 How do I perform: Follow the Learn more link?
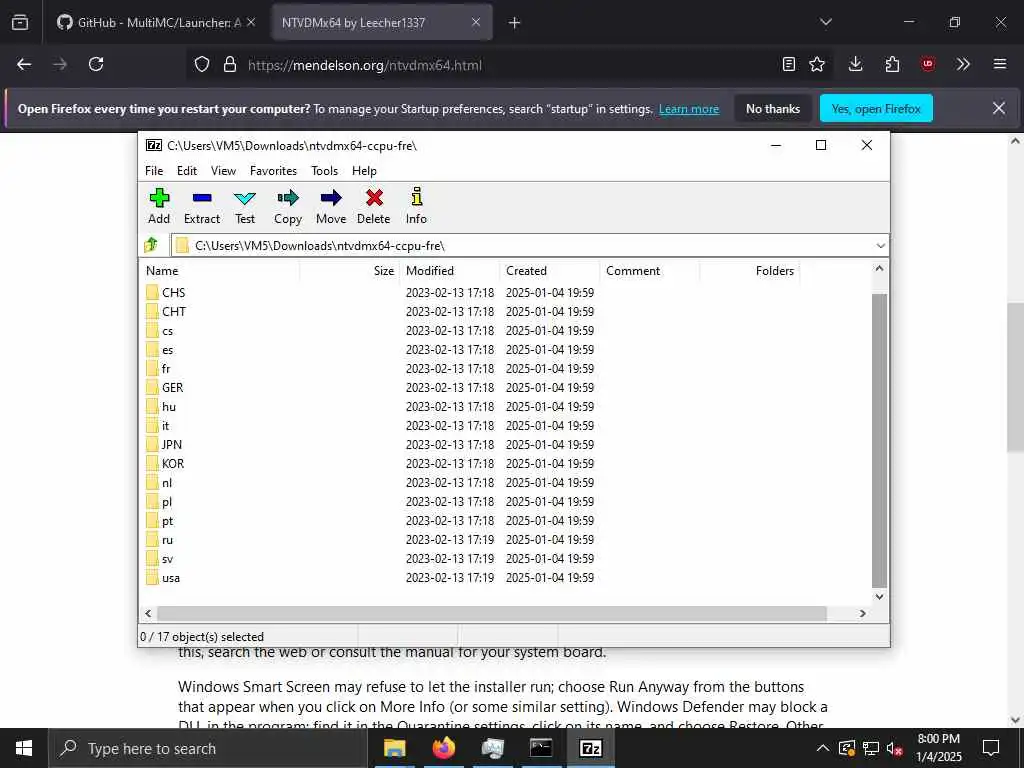(x=689, y=109)
